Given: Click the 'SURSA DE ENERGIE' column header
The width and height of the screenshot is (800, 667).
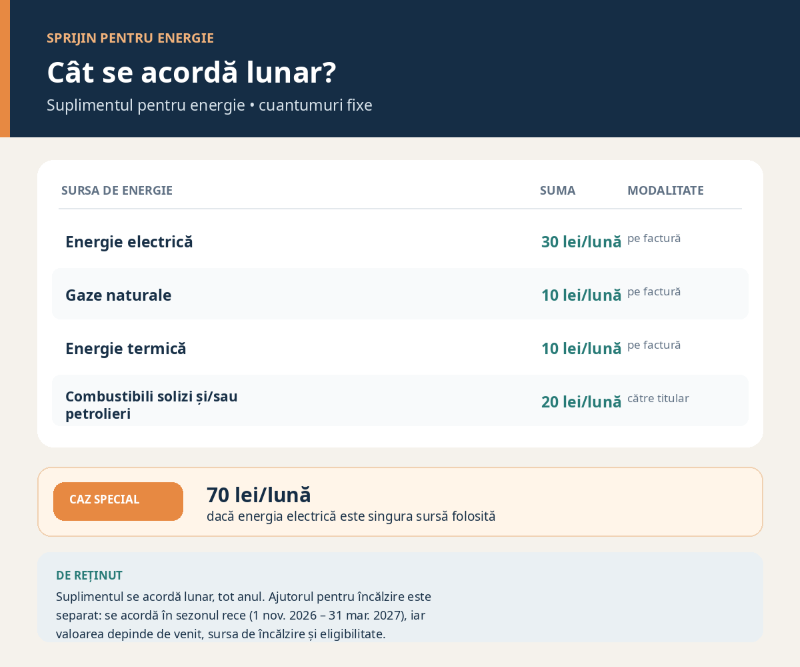Looking at the screenshot, I should pos(117,190).
